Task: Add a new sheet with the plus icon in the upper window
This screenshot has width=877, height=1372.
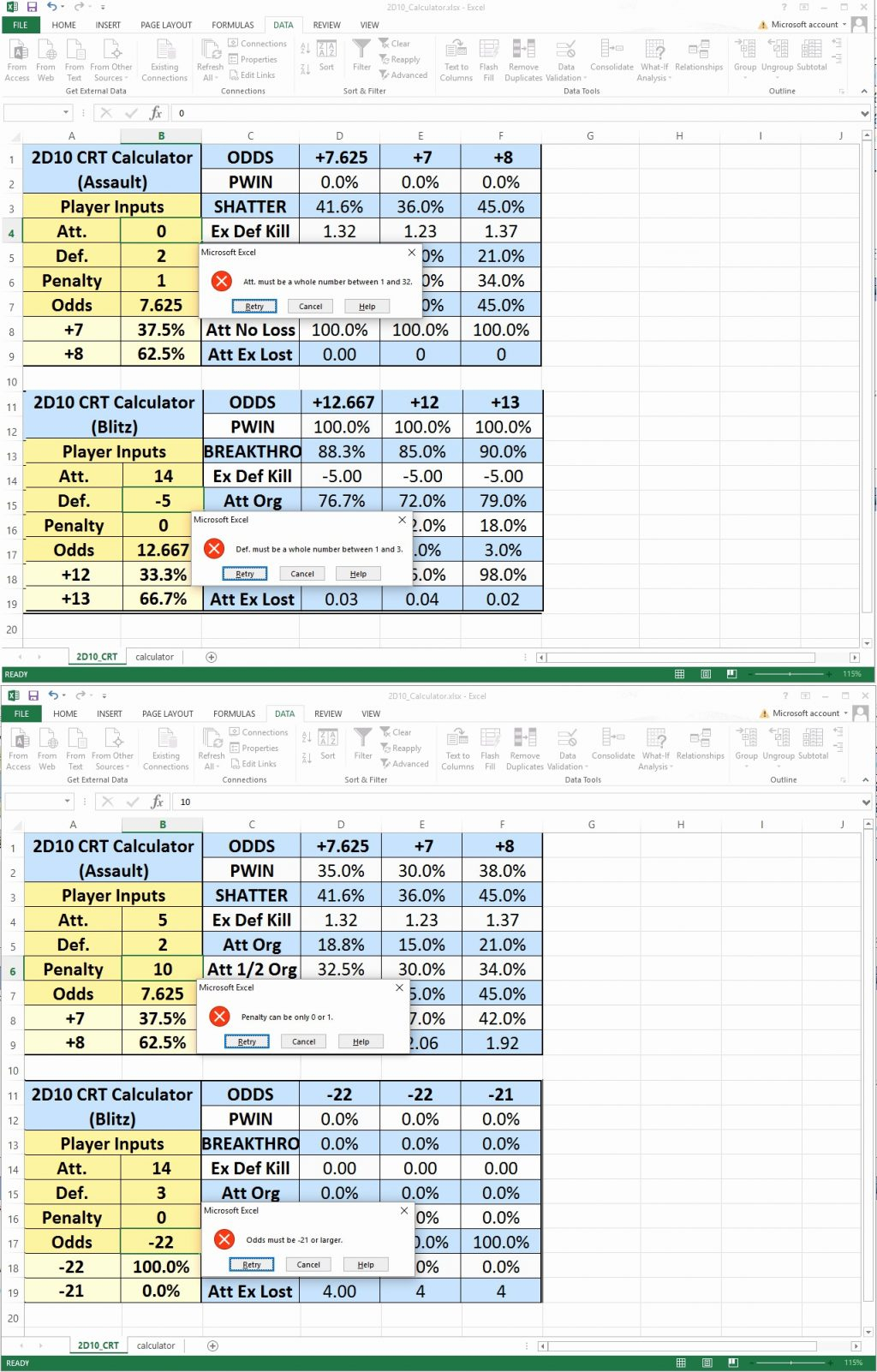Action: point(212,657)
